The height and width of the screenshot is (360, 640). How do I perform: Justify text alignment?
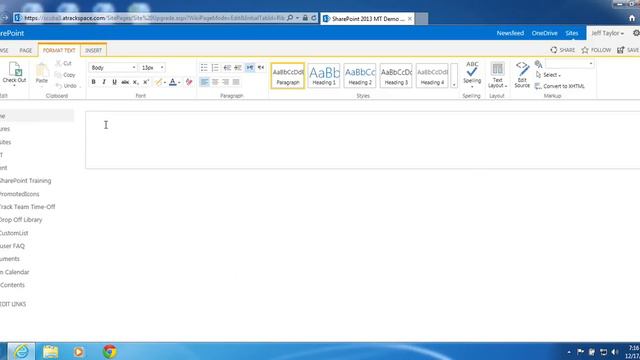[236, 82]
